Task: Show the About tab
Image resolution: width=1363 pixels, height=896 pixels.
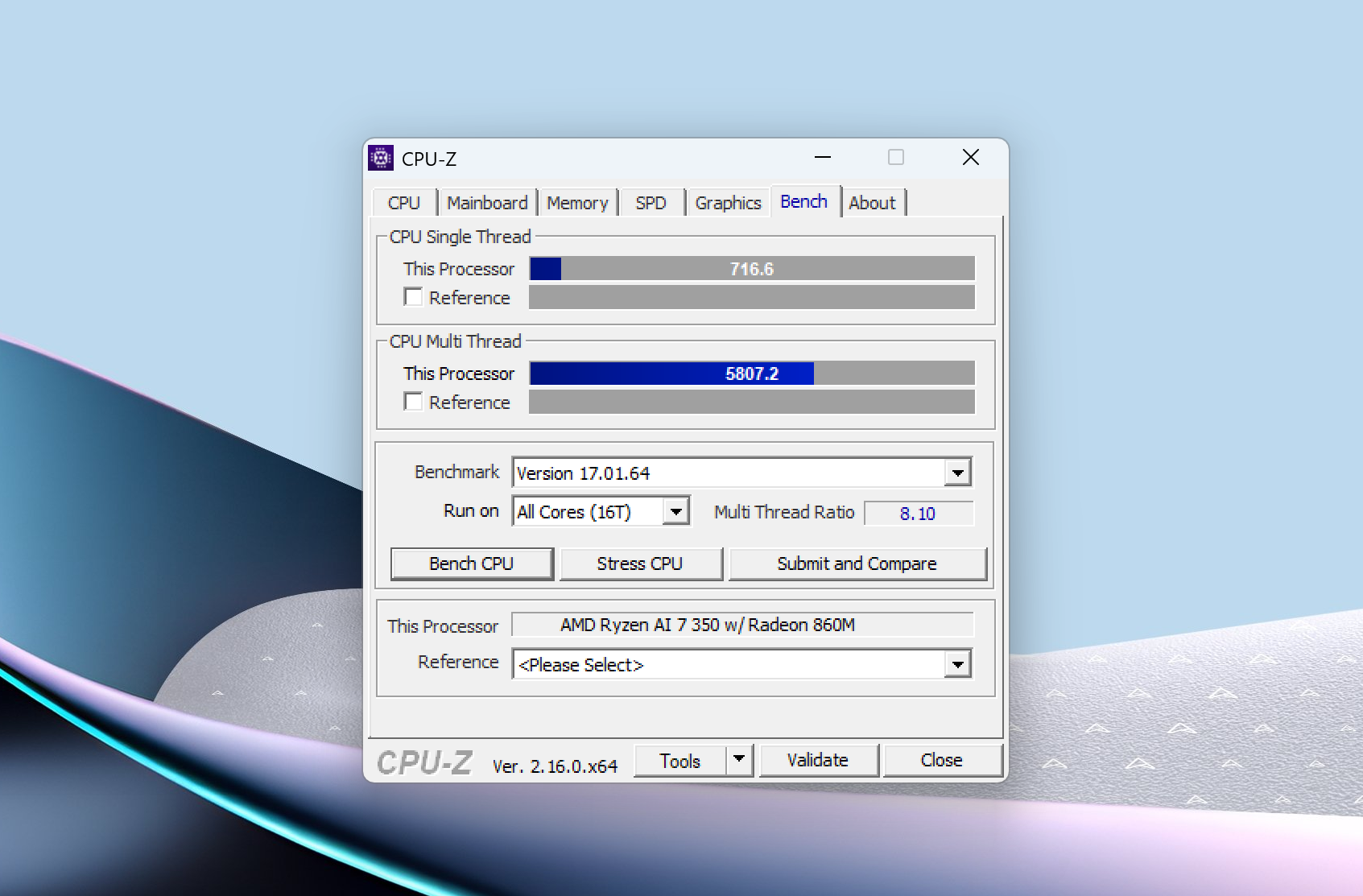Action: click(872, 203)
